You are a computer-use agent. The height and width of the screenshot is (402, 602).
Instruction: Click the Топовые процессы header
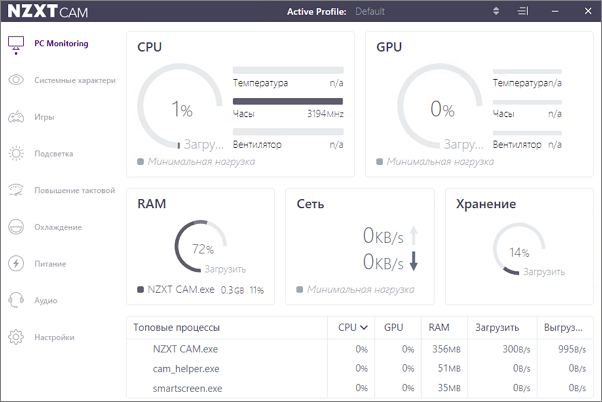pos(176,328)
